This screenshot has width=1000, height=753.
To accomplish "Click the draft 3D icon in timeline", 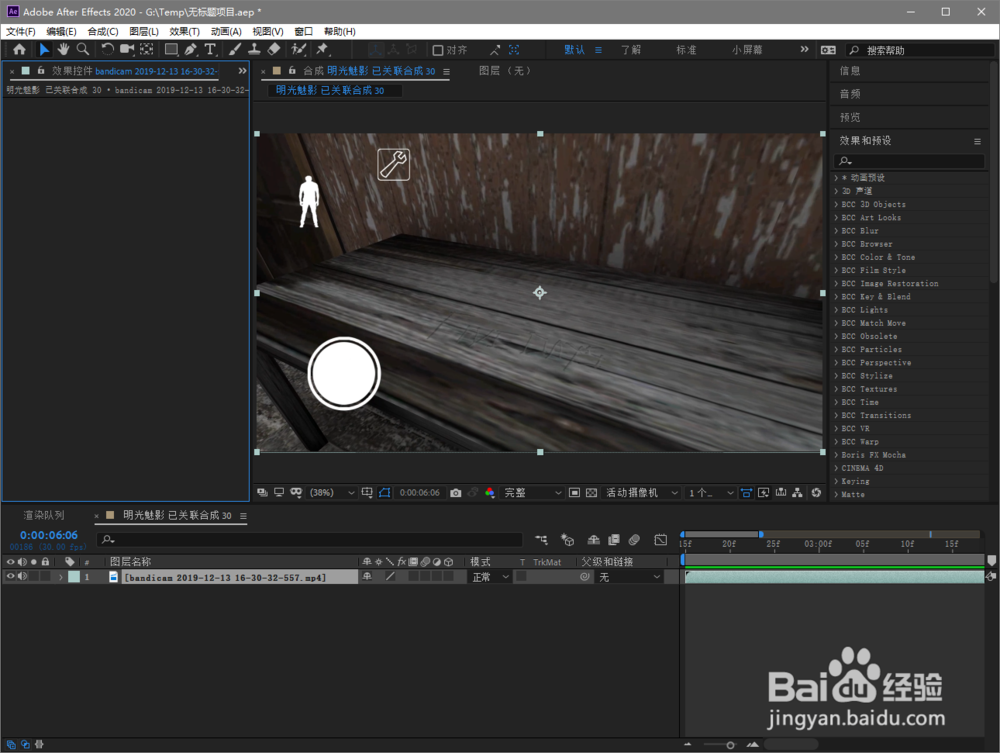I will click(x=568, y=540).
